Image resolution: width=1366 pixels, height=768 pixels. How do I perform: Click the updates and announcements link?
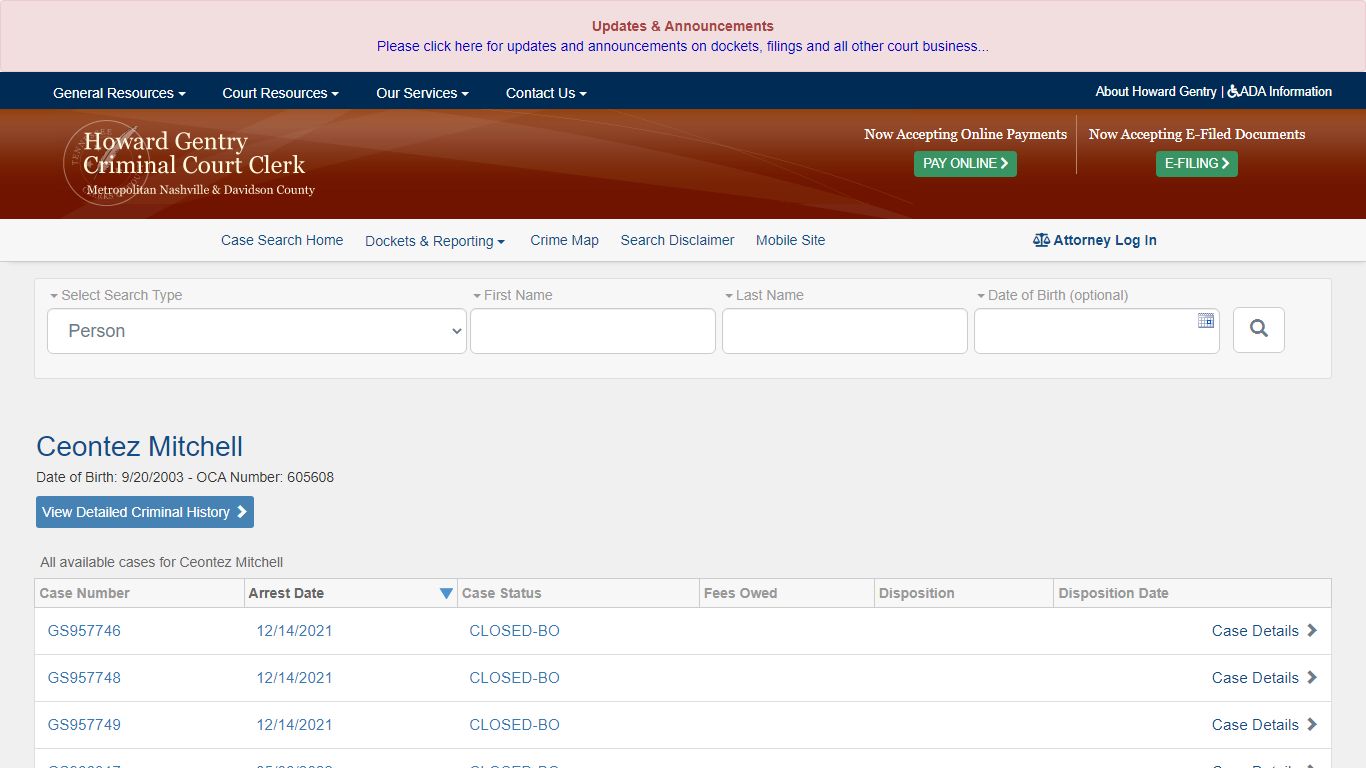[x=683, y=46]
